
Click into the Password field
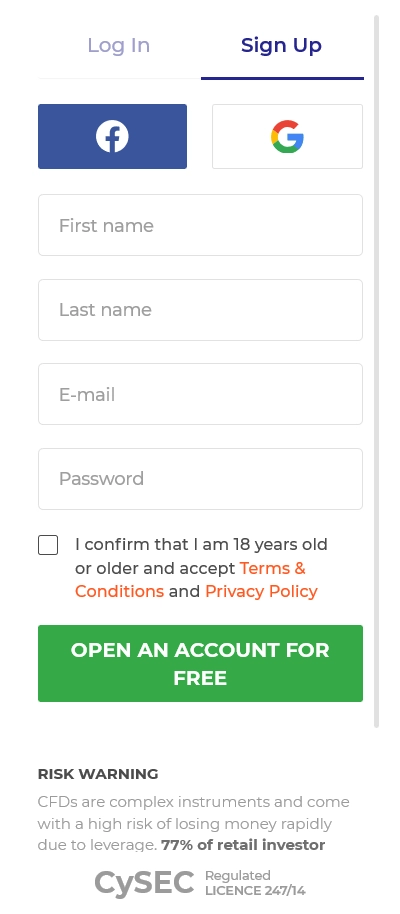click(x=201, y=479)
